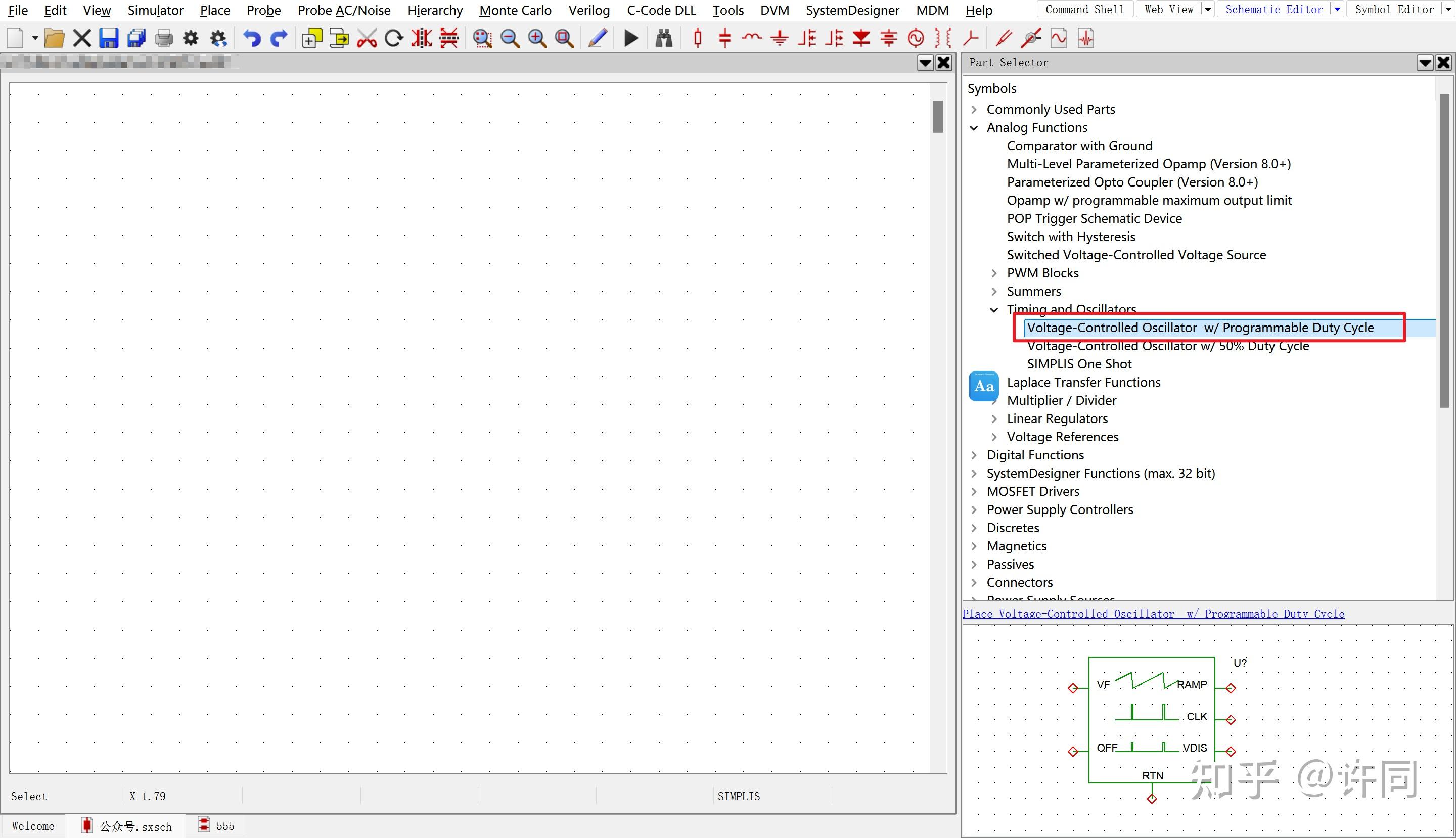
Task: Place a diode from the toolbar
Action: click(x=862, y=38)
